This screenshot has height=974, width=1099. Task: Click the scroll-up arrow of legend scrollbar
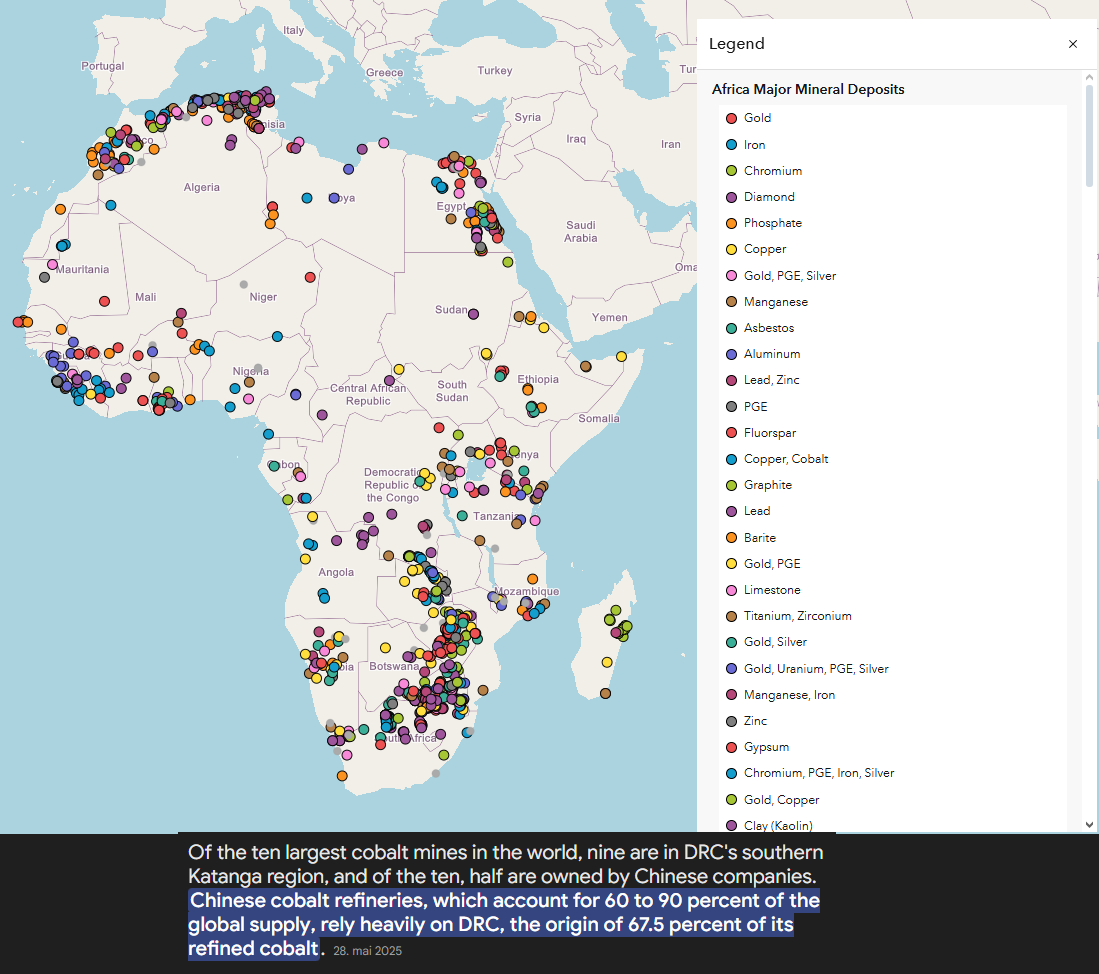coord(1089,77)
